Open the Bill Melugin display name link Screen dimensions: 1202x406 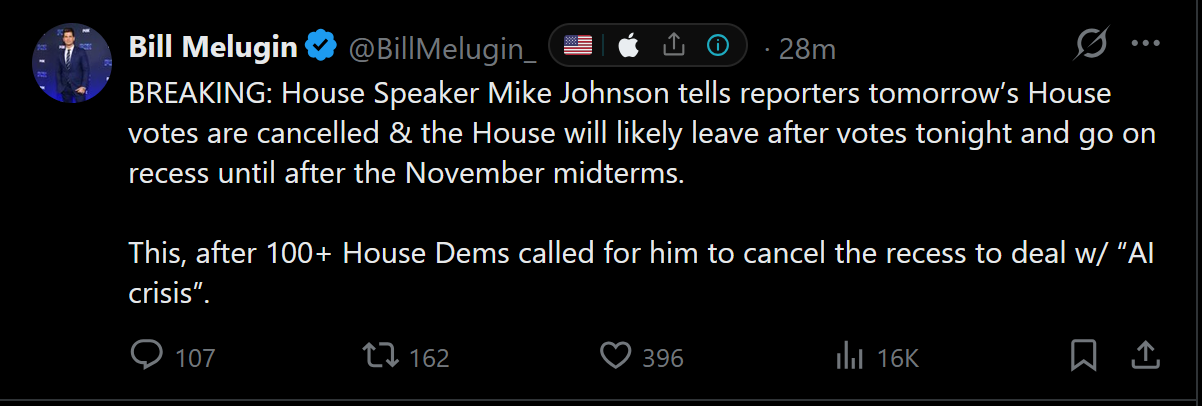click(x=213, y=46)
